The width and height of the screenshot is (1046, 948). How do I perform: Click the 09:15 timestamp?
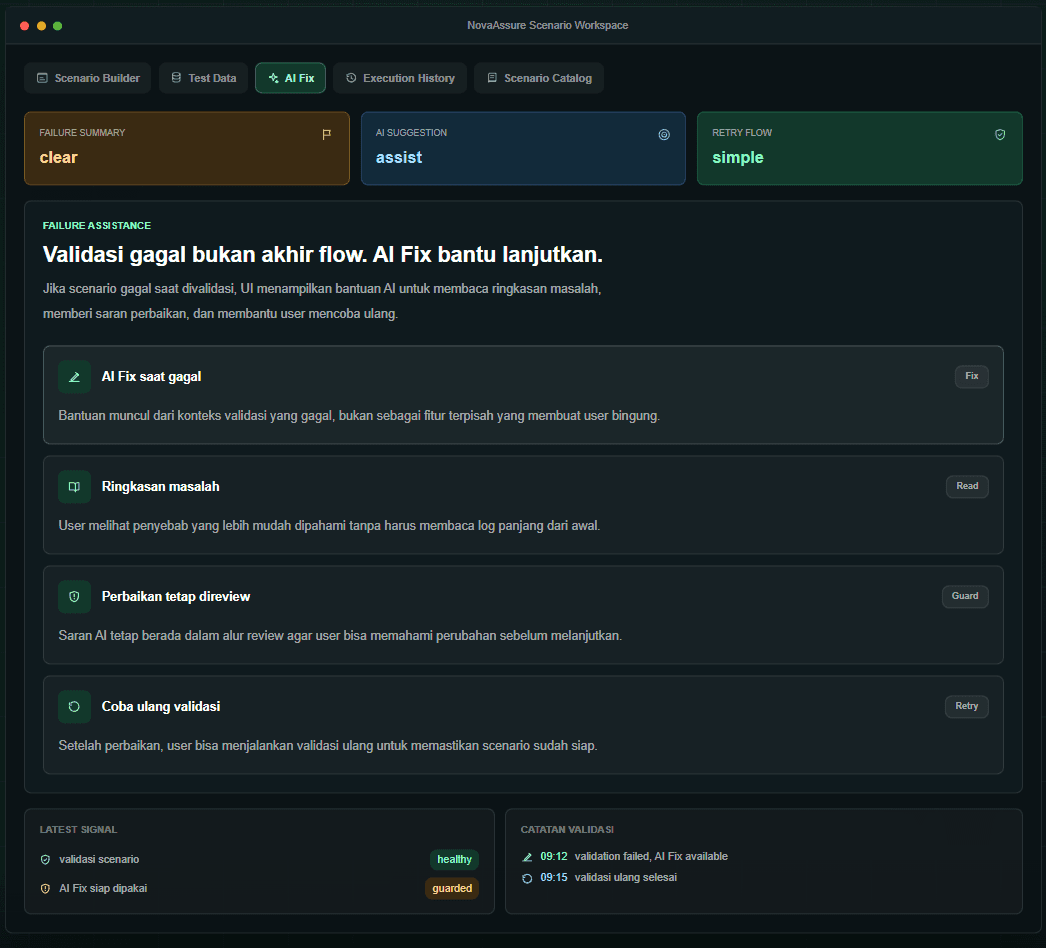tap(554, 878)
